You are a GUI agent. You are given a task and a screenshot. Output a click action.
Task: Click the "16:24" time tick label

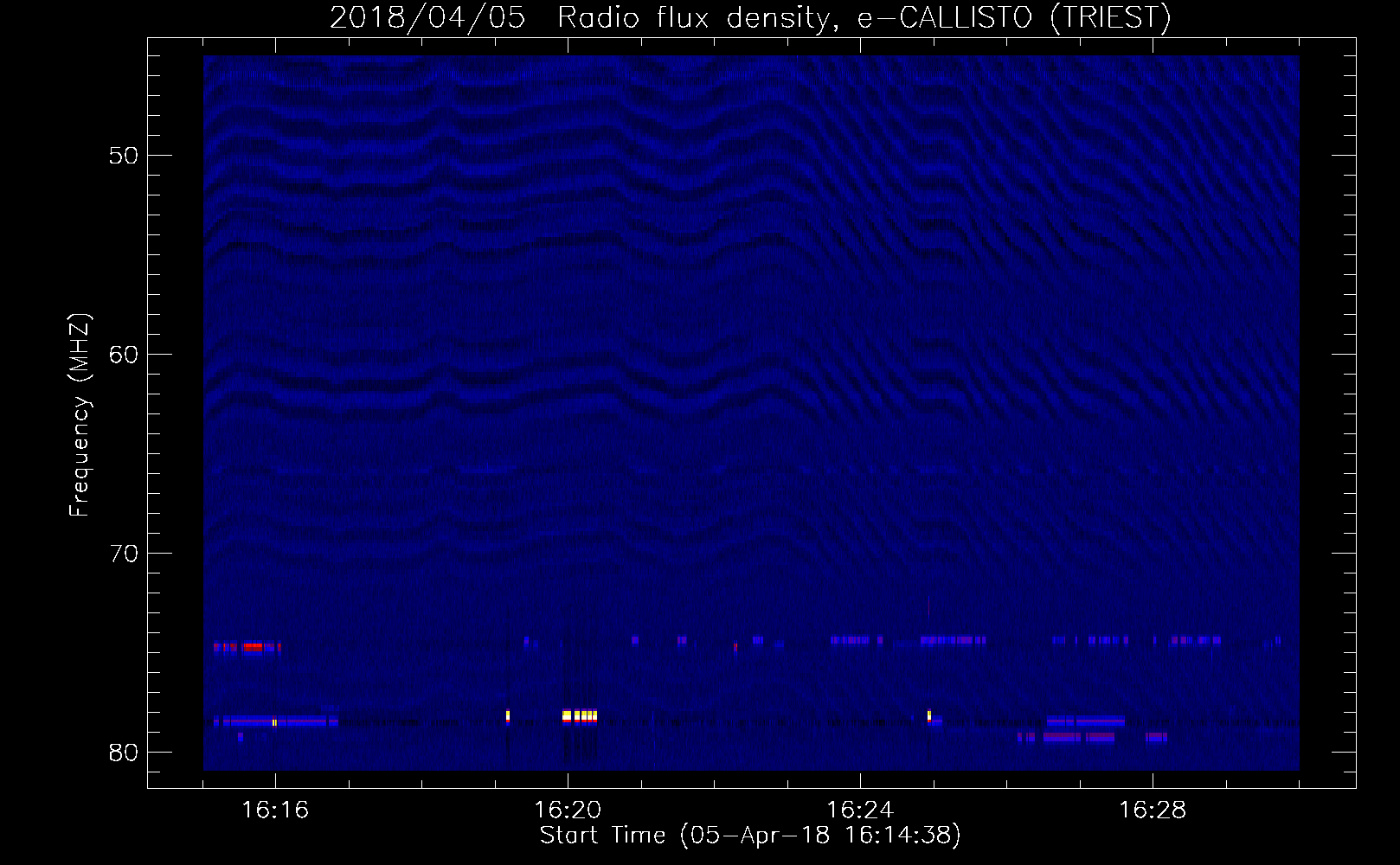(860, 811)
